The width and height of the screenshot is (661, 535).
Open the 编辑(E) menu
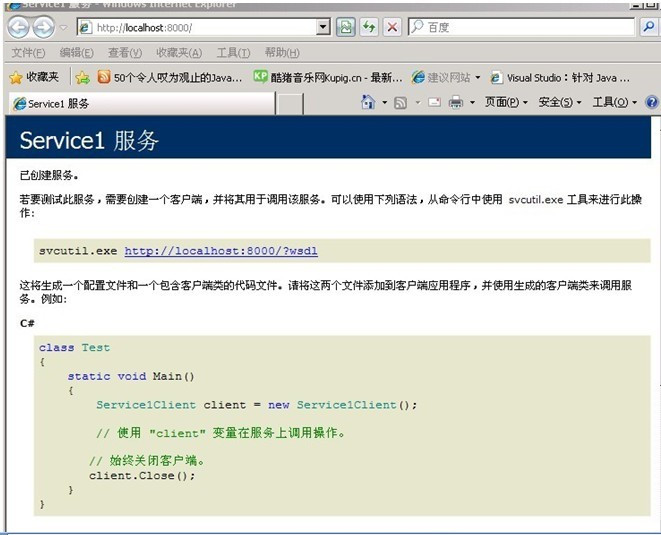click(76, 53)
